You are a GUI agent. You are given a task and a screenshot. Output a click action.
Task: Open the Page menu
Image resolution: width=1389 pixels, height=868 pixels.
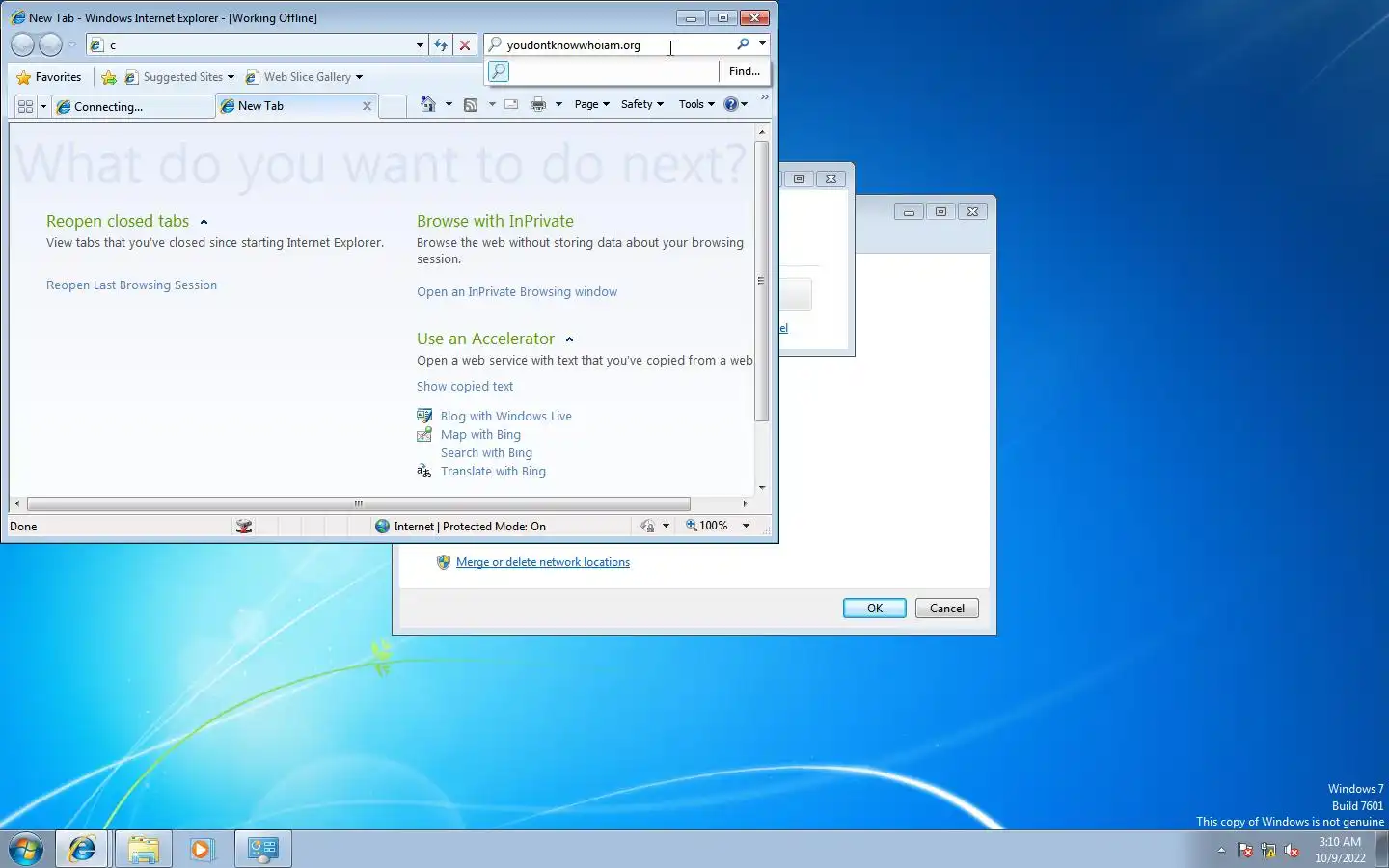click(591, 104)
